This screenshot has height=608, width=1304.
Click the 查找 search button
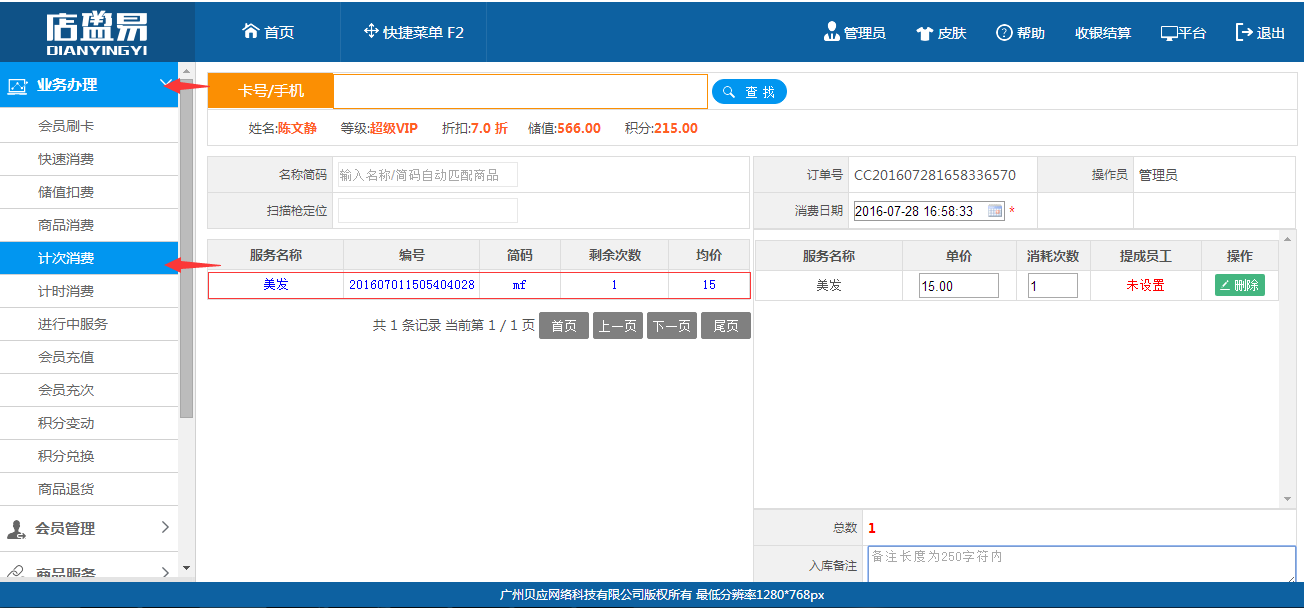point(749,92)
